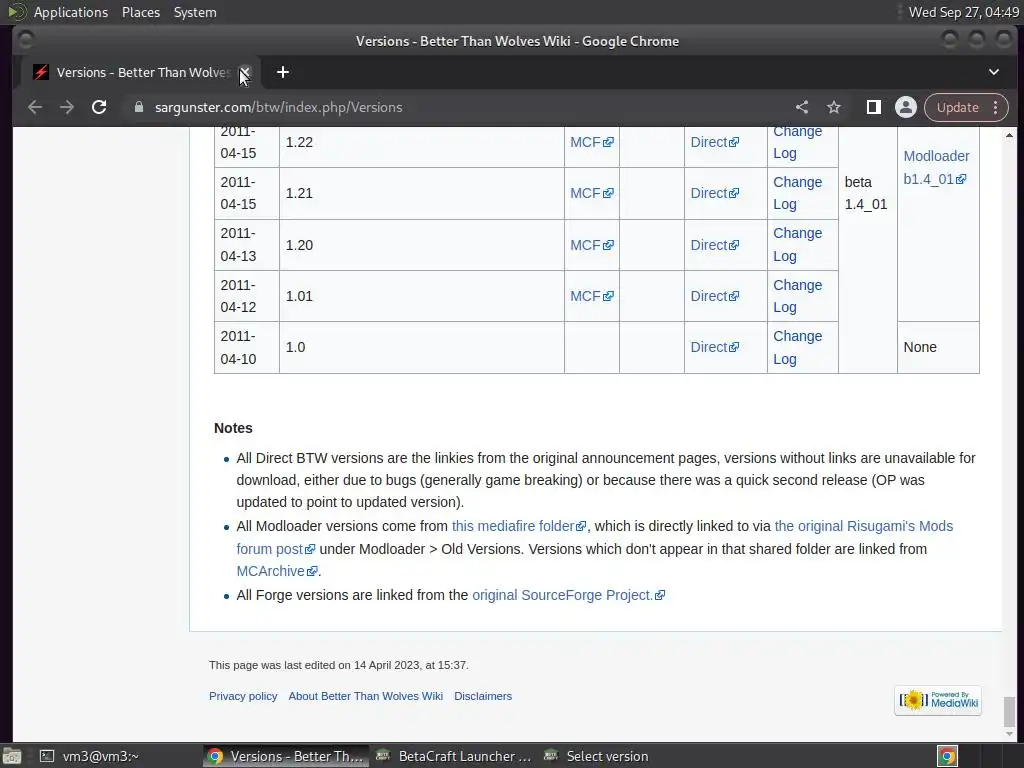Viewport: 1024px width, 768px height.
Task: Bookmark this page with the star
Action: [x=834, y=107]
